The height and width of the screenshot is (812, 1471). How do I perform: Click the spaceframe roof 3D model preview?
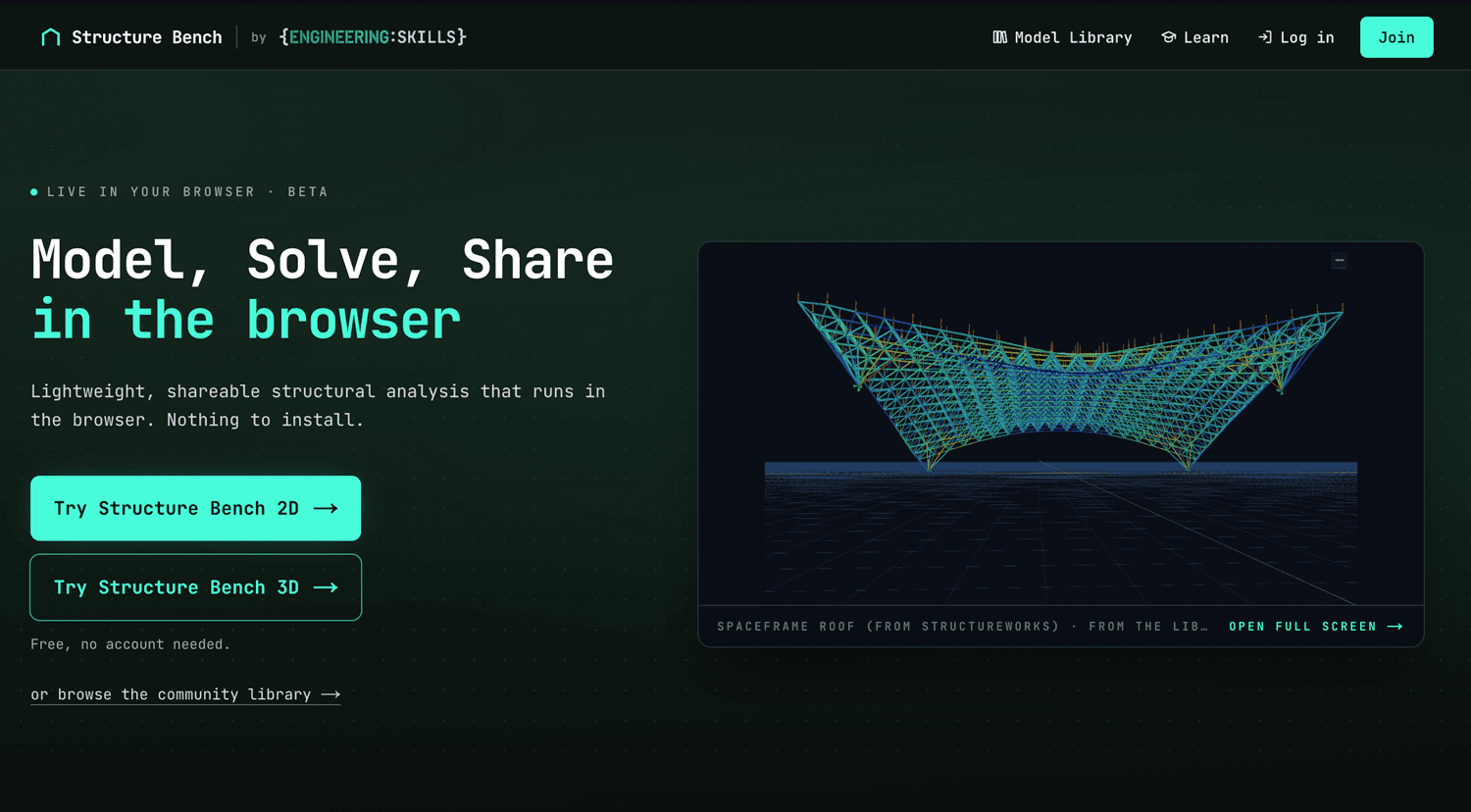(1061, 424)
